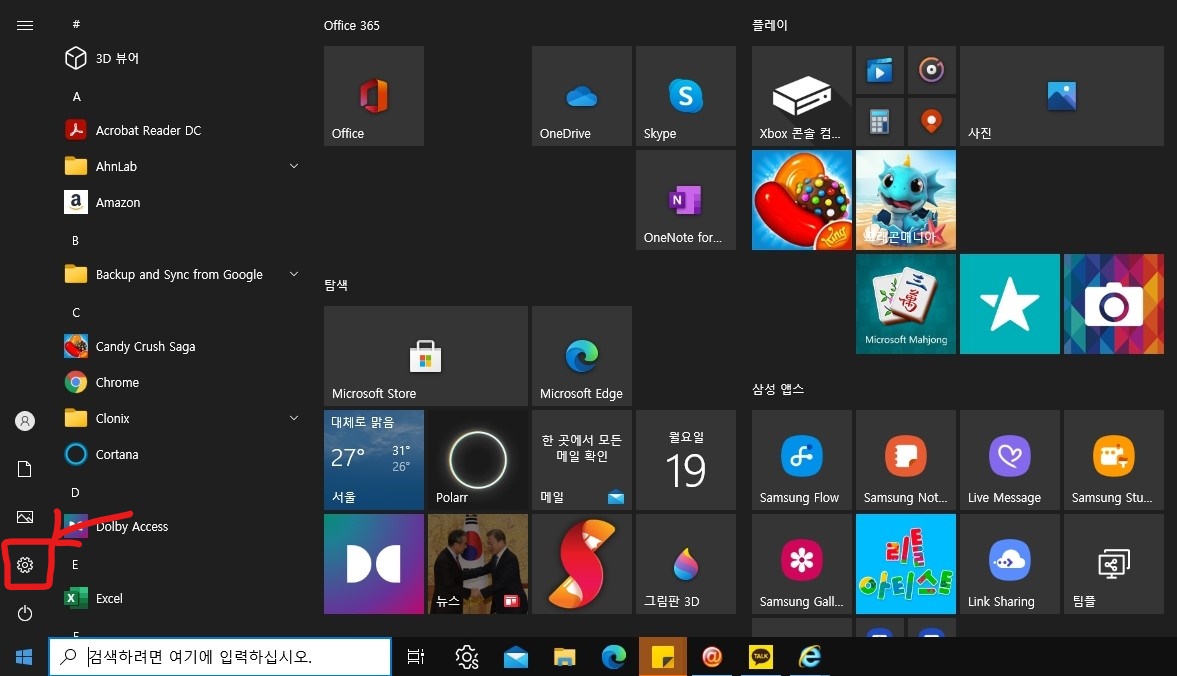Open Settings gear on the taskbar
Image resolution: width=1177 pixels, height=676 pixels.
467,657
